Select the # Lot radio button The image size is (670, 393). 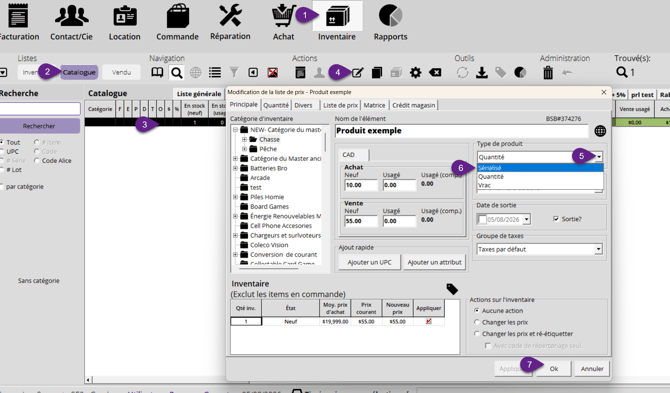click(x=2, y=170)
